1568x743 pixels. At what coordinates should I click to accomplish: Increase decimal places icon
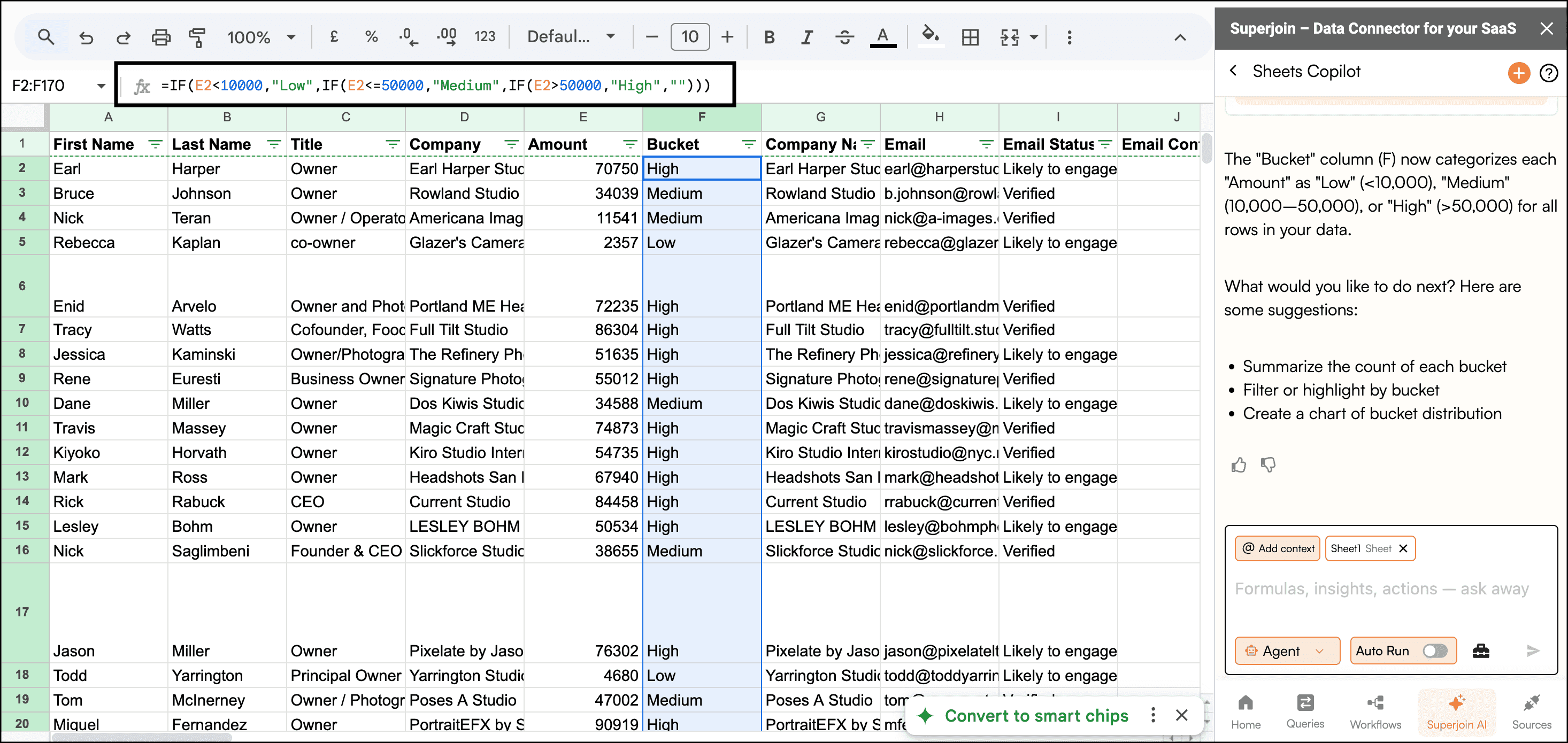point(447,37)
